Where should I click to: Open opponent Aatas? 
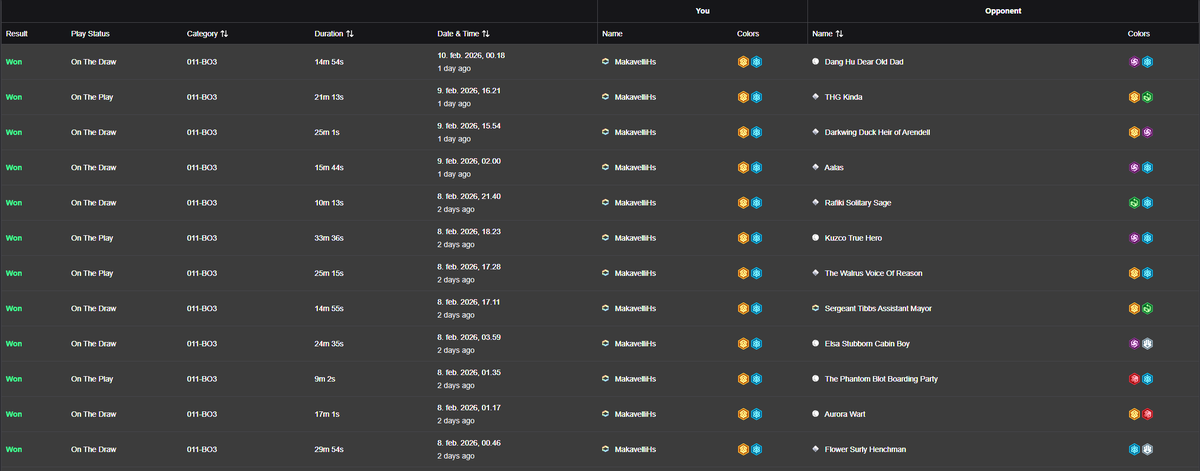835,168
